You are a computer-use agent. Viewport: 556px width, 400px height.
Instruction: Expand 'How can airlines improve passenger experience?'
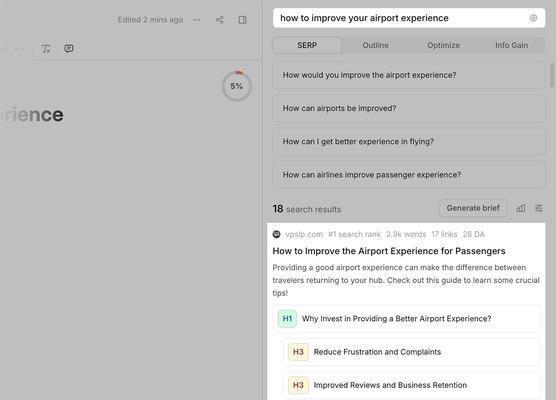(x=409, y=175)
